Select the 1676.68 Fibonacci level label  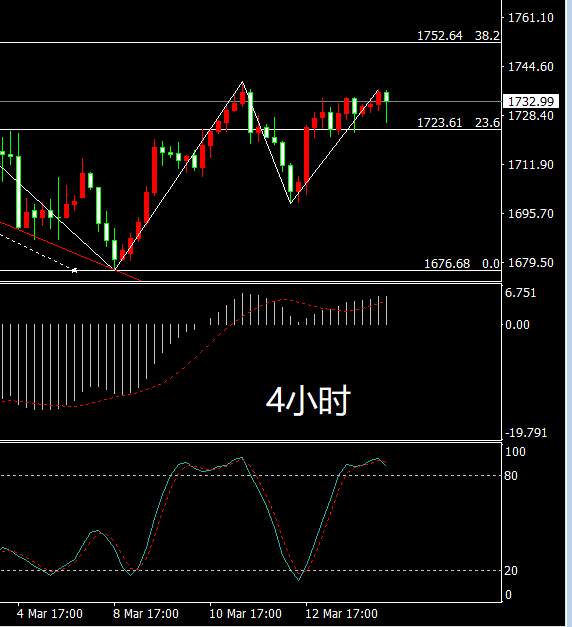pyautogui.click(x=447, y=264)
